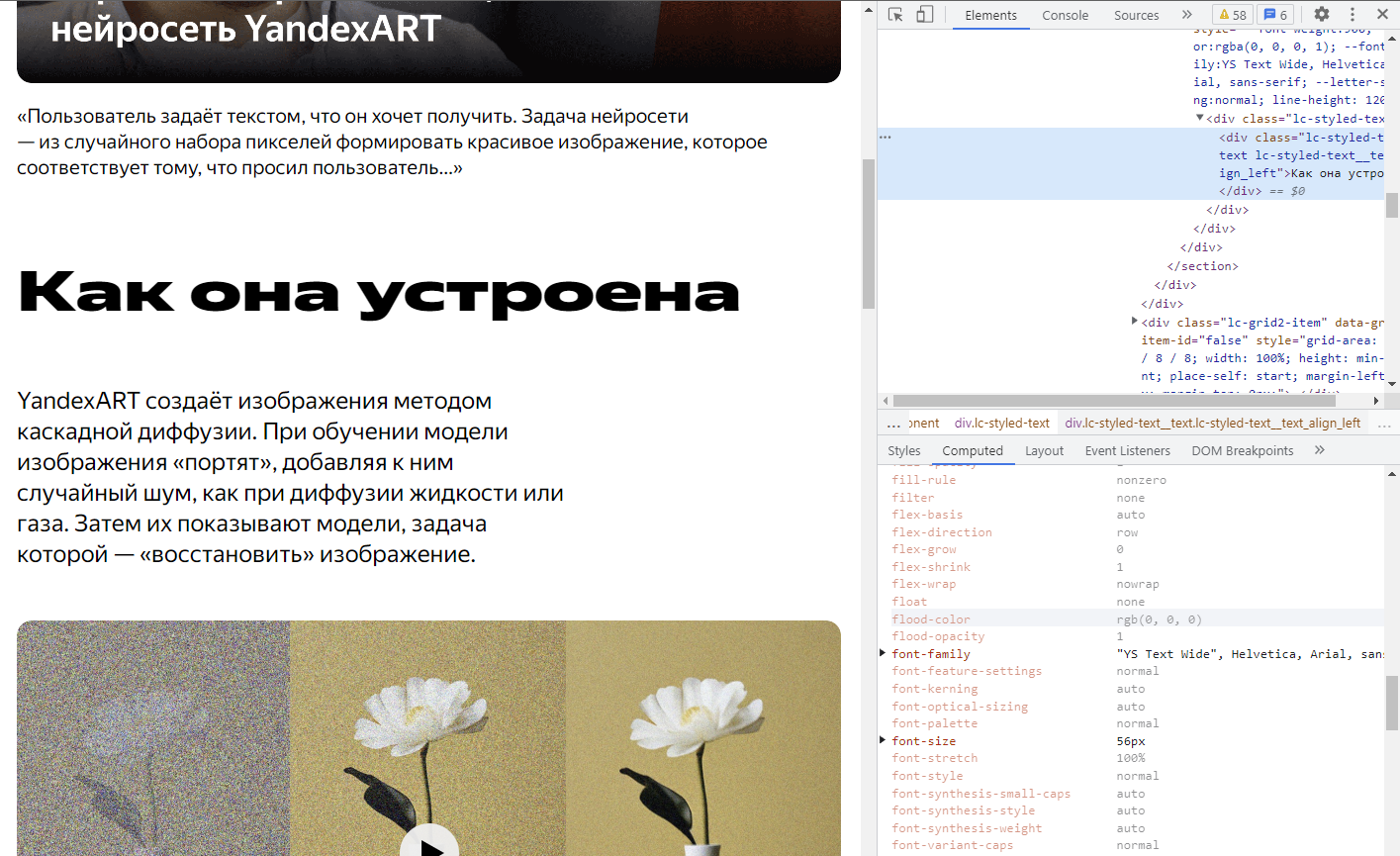Click the left breadcrumb overflow ellipsis
Image resolution: width=1400 pixels, height=856 pixels.
click(x=893, y=424)
